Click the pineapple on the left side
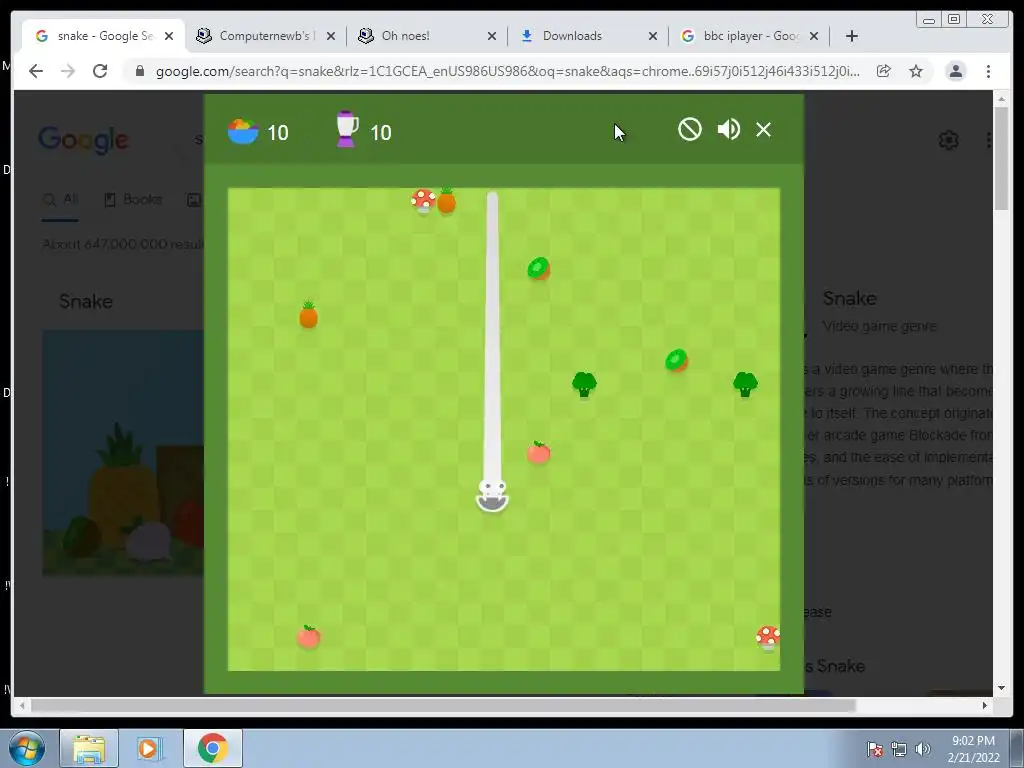Screen dimensions: 1024x768 pyautogui.click(x=308, y=314)
